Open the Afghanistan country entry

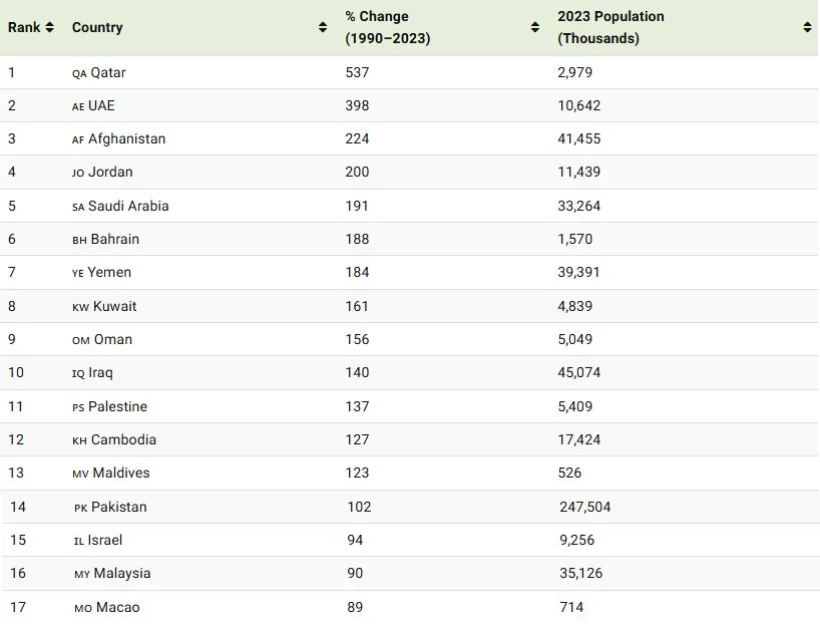(x=127, y=139)
